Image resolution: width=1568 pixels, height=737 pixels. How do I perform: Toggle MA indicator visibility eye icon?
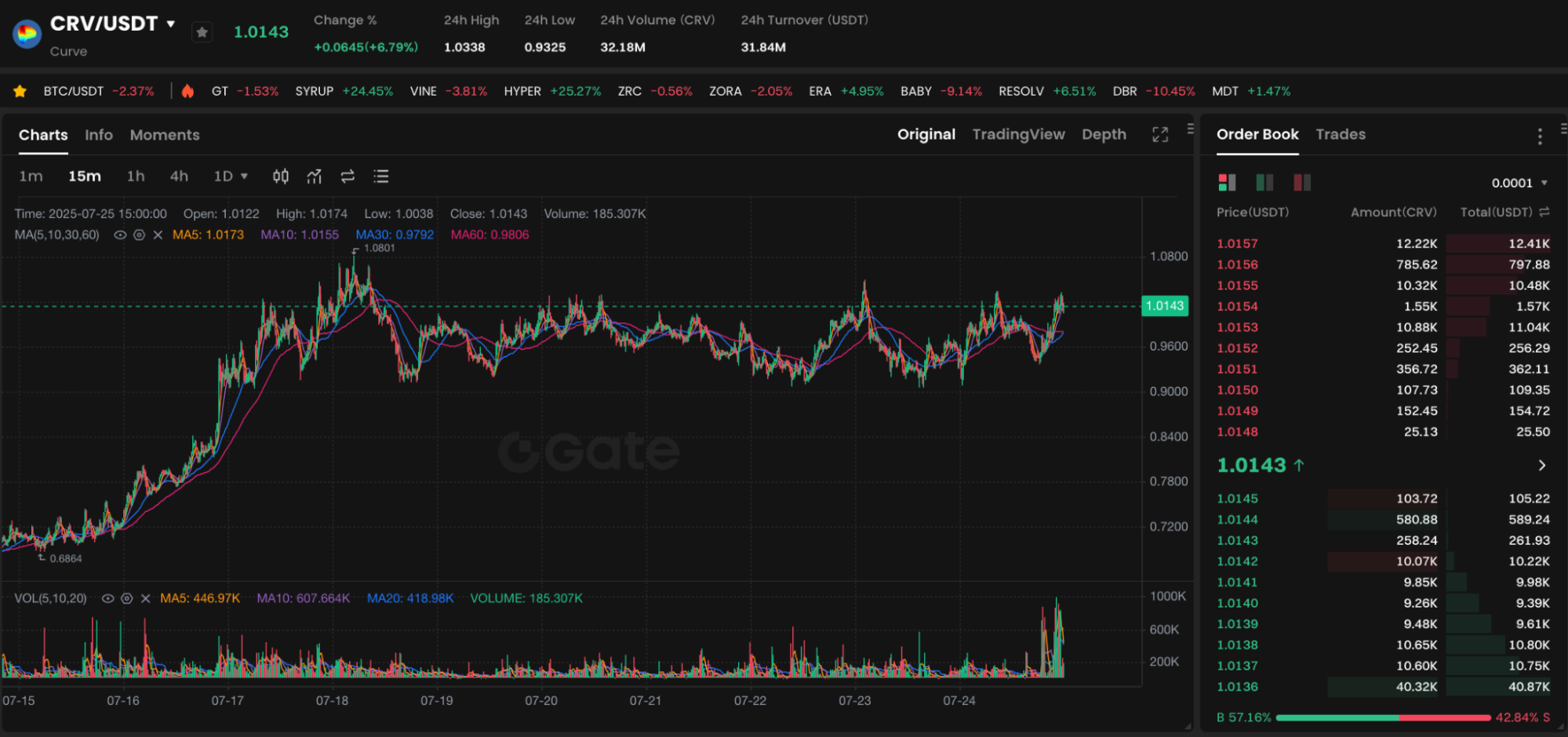coord(120,234)
